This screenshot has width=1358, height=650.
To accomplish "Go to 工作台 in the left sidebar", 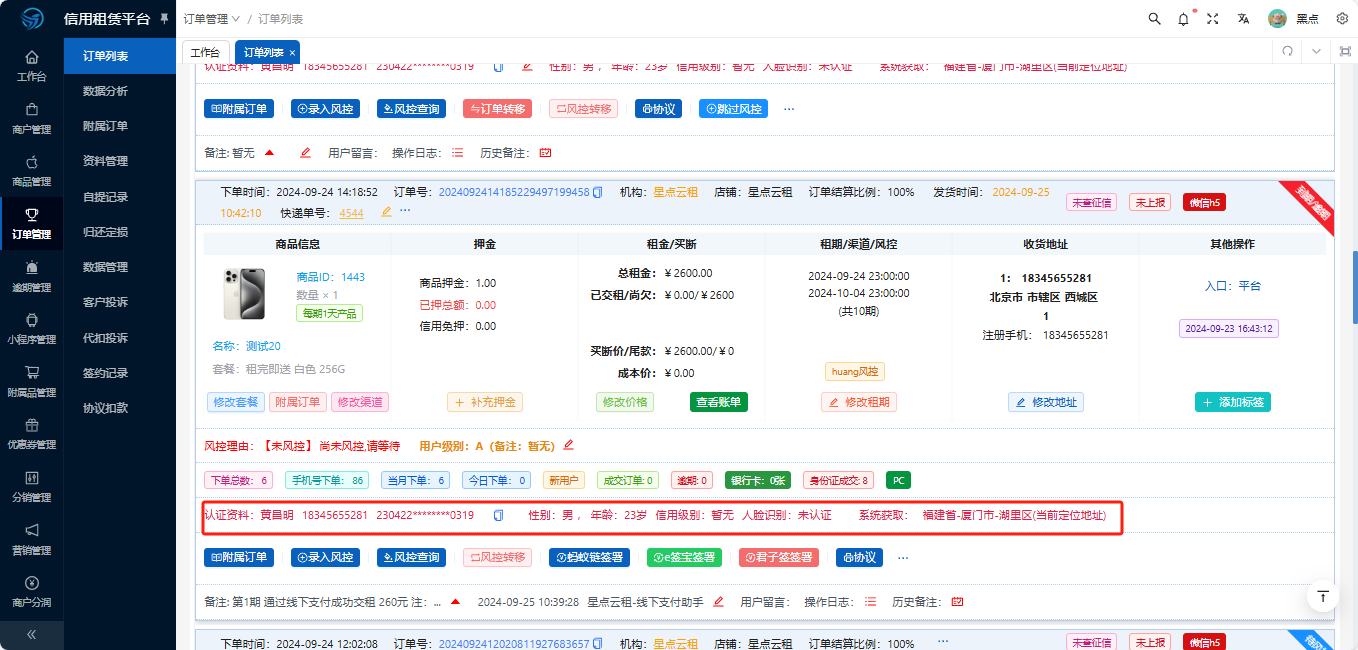I will pos(31,65).
